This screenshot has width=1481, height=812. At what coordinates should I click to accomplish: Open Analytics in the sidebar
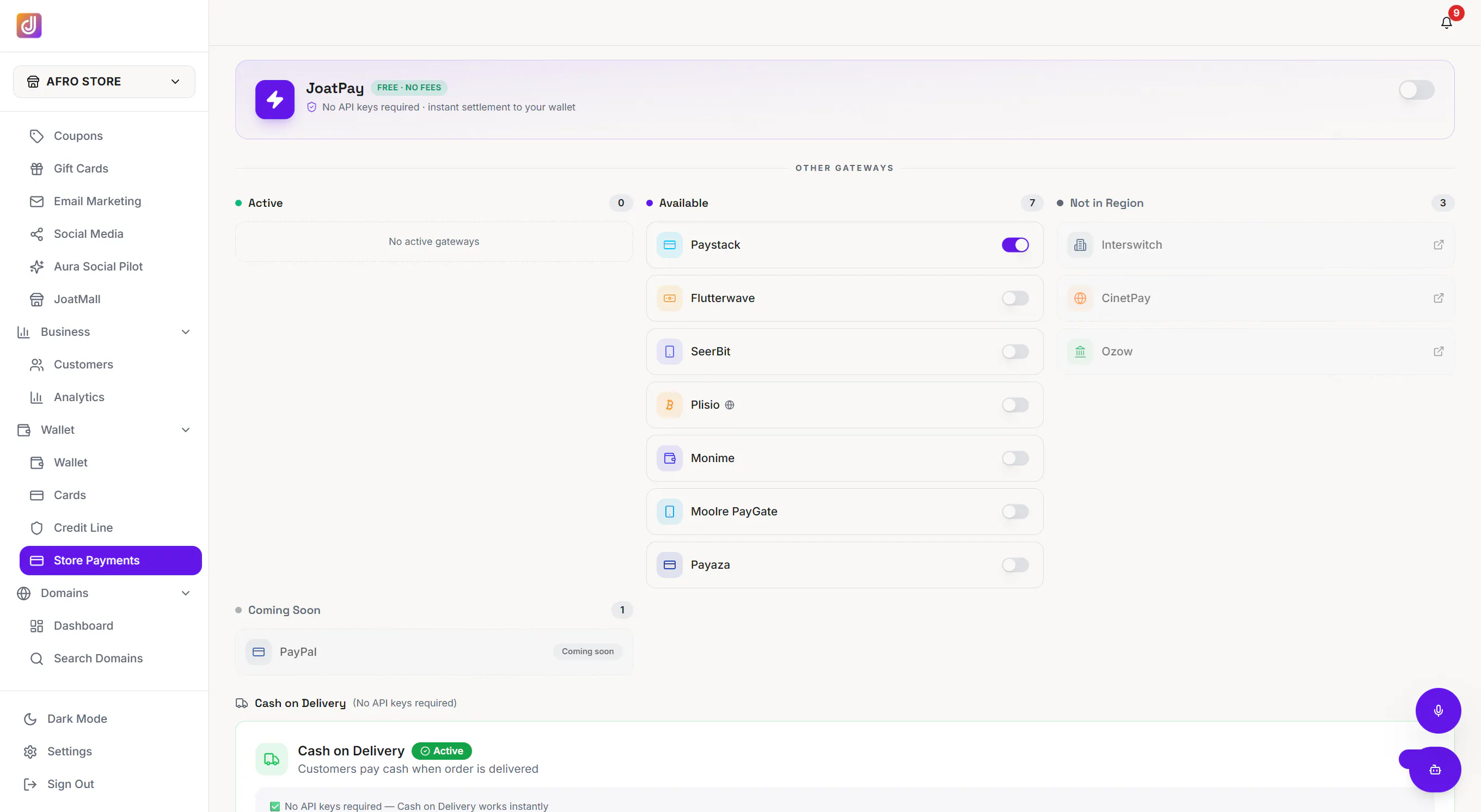tap(111, 398)
